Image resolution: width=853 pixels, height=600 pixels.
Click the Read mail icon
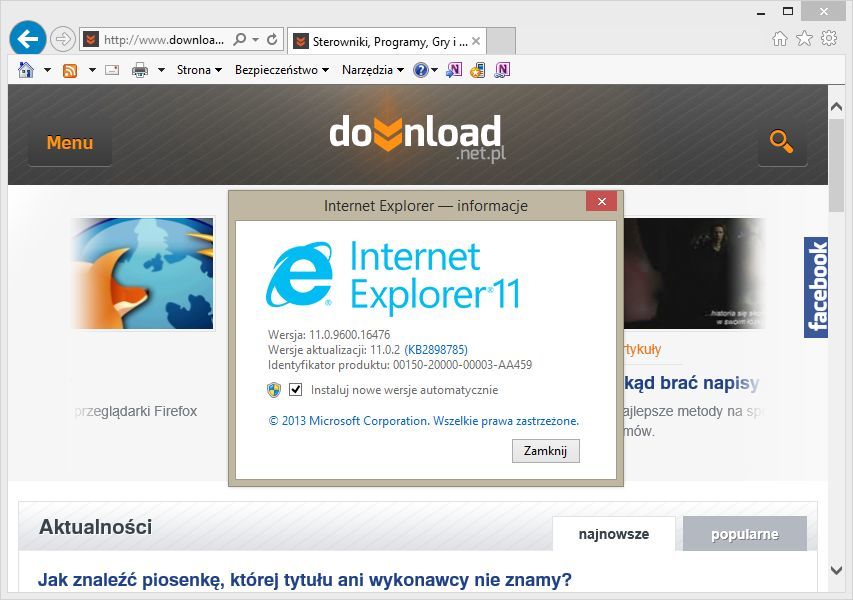click(112, 70)
